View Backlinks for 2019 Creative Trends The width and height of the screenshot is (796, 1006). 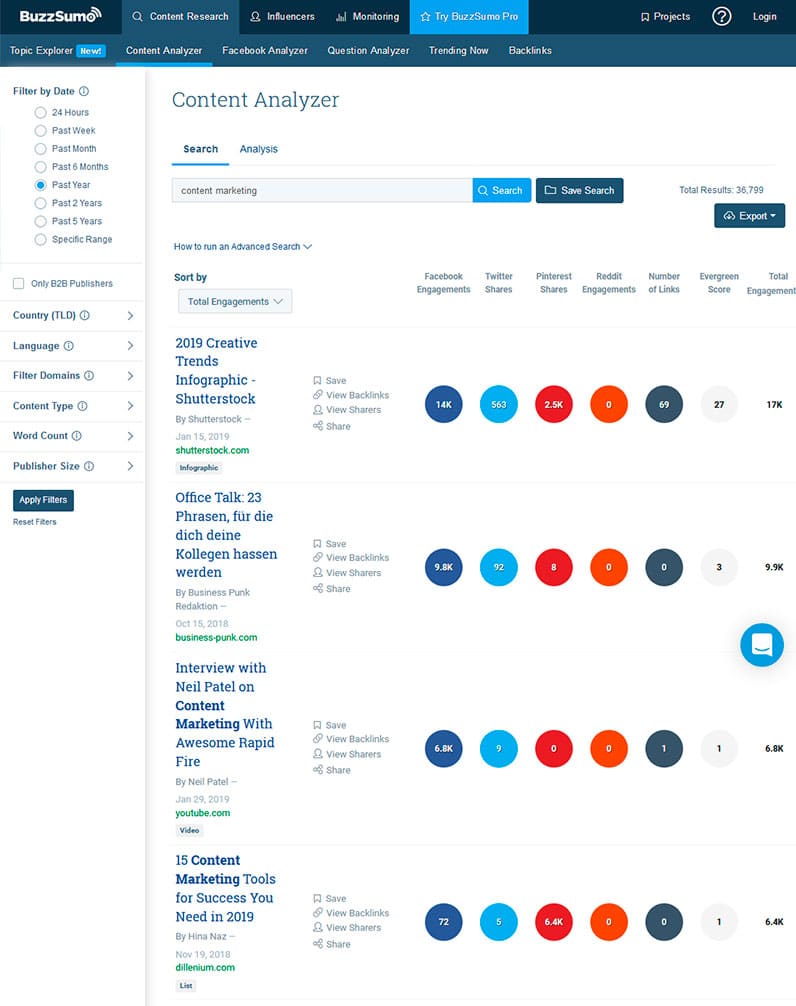coord(351,395)
